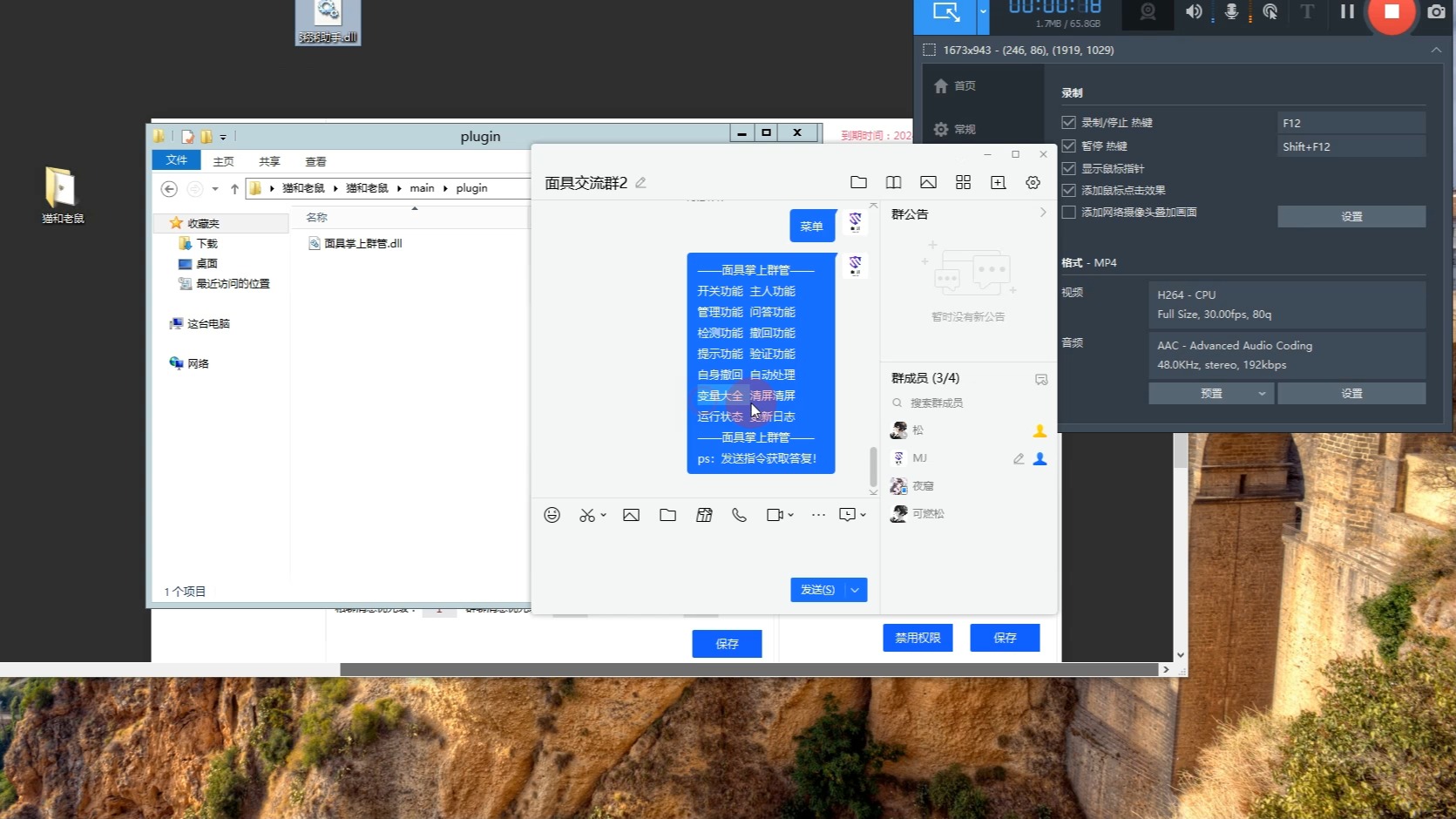1456x819 pixels.
Task: Enable 添加网络摄像头叠加画面 checkbox
Action: point(1068,213)
